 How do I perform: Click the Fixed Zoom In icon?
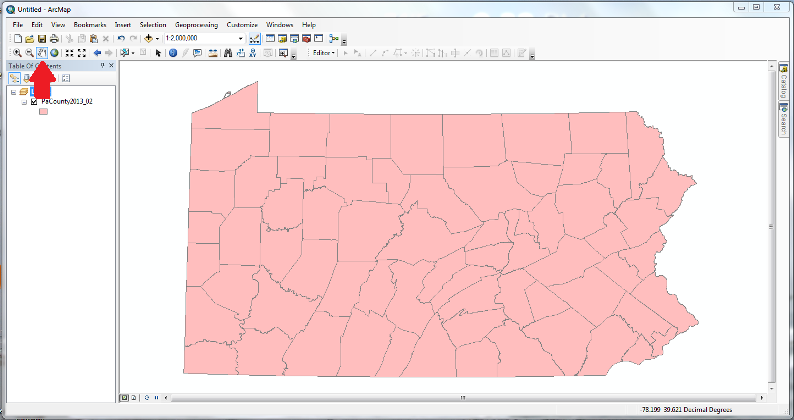point(69,53)
